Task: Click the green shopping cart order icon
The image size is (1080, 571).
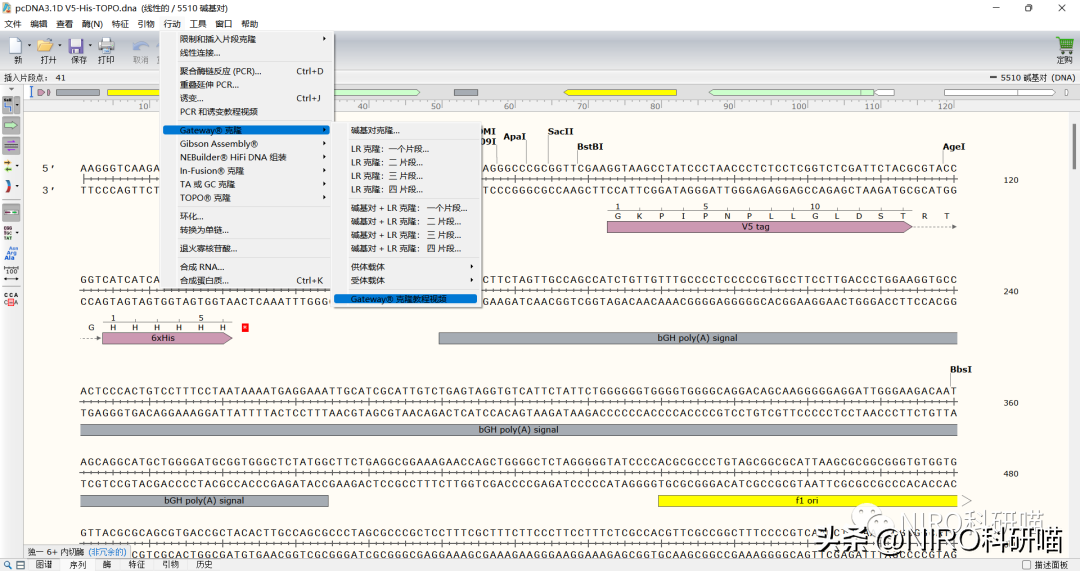Action: (x=1064, y=46)
